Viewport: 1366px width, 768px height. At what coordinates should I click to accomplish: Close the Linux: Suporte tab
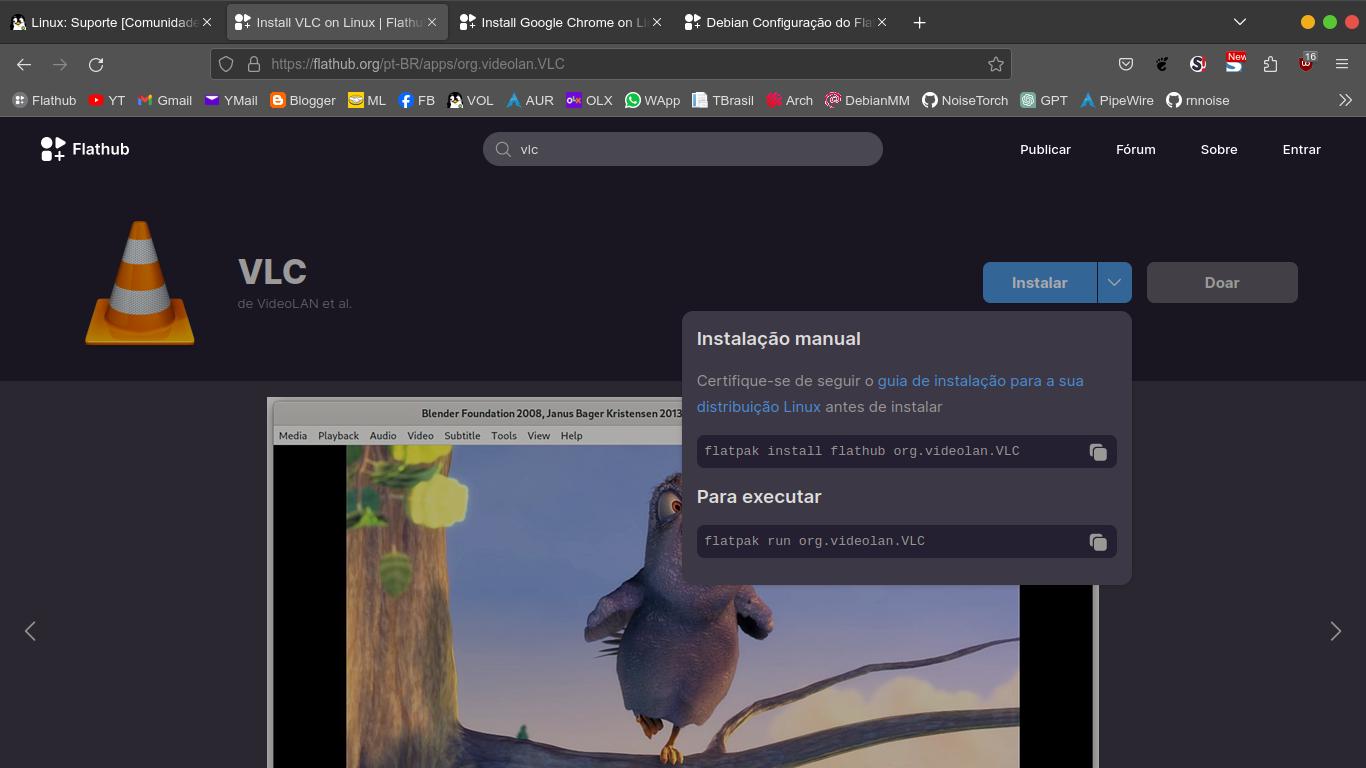(207, 22)
